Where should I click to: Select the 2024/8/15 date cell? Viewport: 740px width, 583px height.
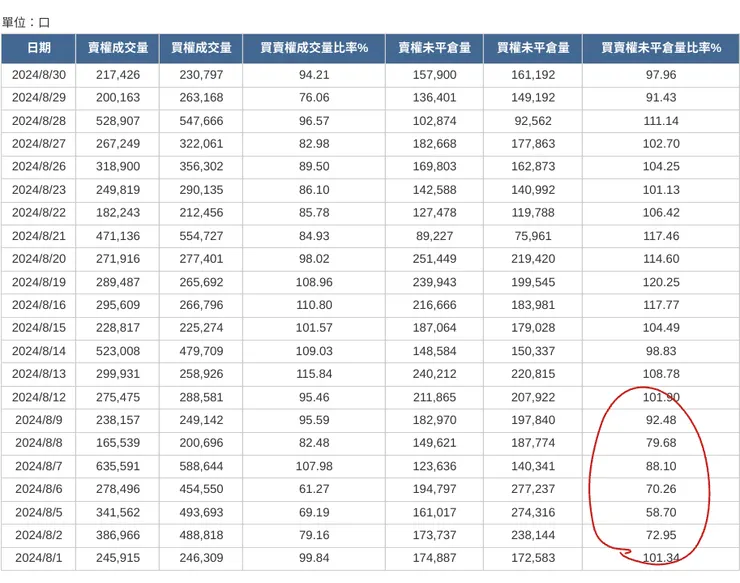(x=39, y=328)
